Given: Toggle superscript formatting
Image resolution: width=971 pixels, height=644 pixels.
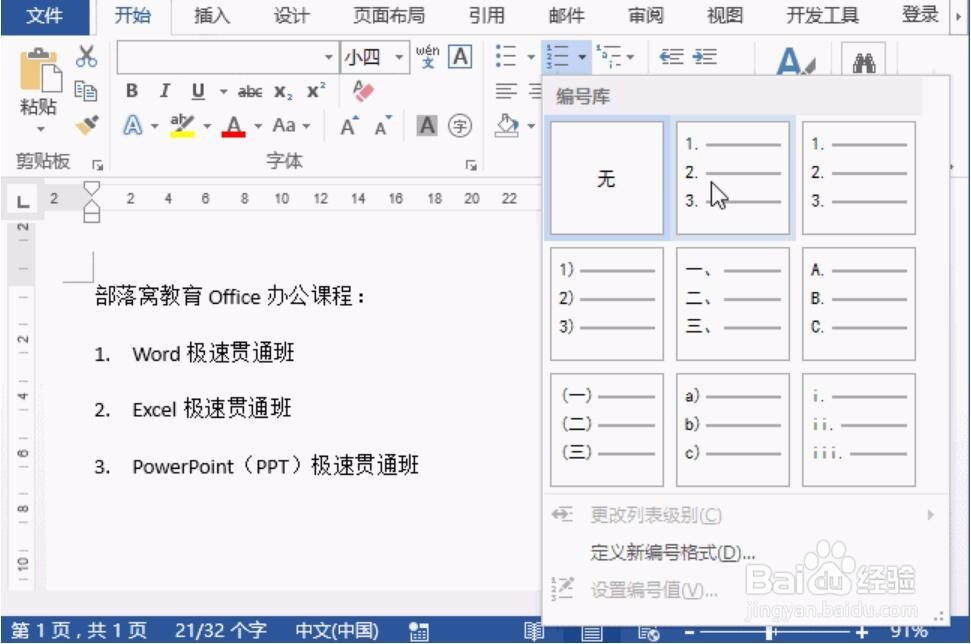Looking at the screenshot, I should (x=316, y=90).
